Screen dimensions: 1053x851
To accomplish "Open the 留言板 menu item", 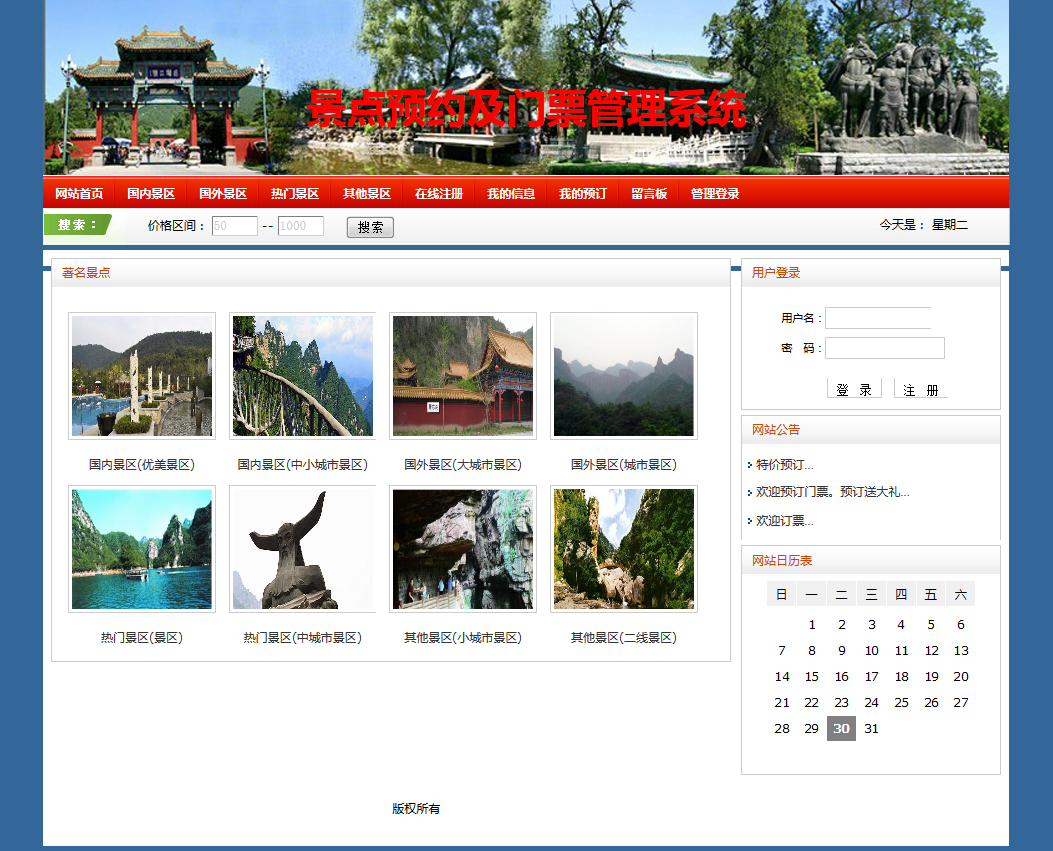I will coord(649,193).
